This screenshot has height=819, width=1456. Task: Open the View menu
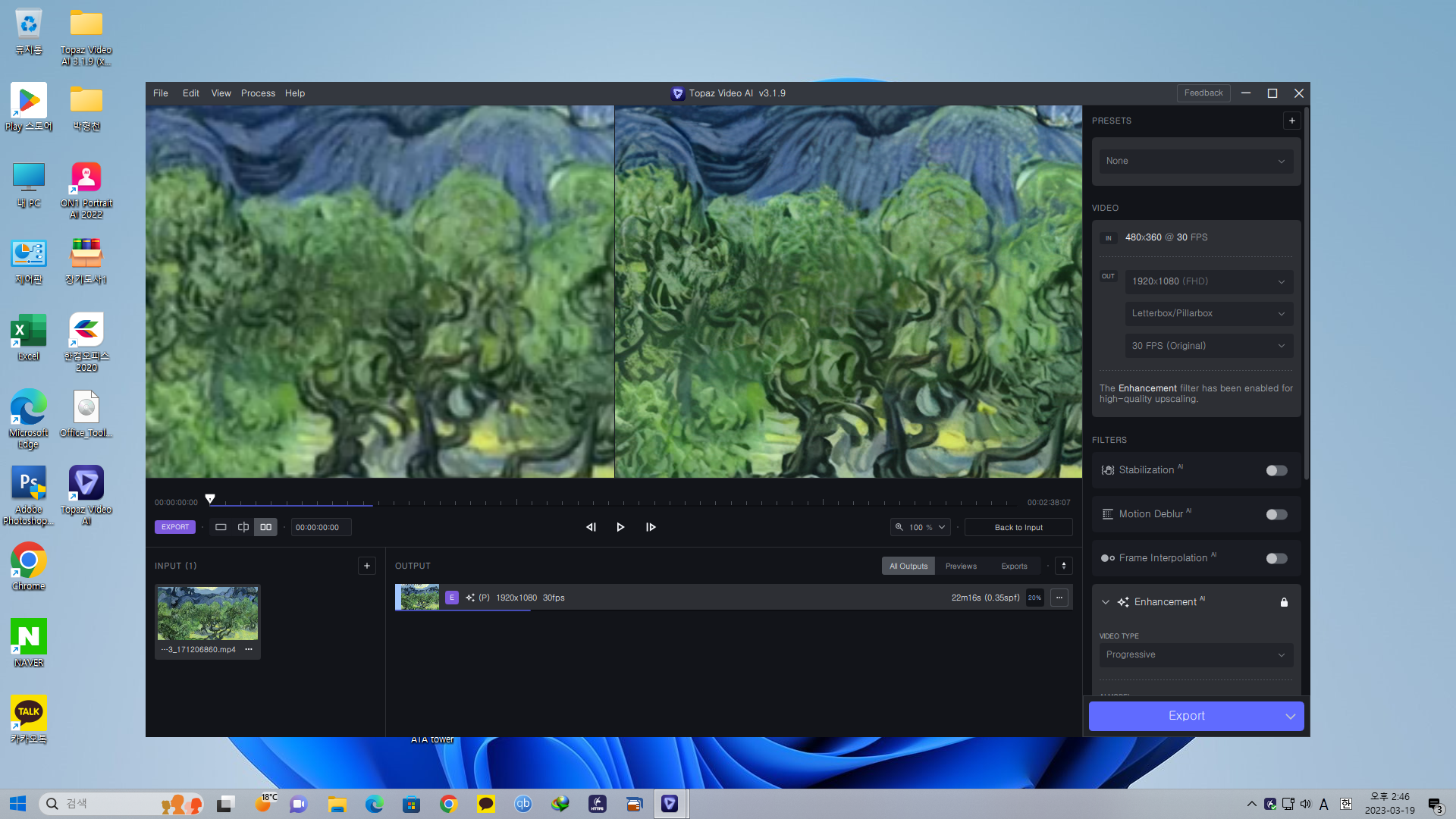pos(221,93)
